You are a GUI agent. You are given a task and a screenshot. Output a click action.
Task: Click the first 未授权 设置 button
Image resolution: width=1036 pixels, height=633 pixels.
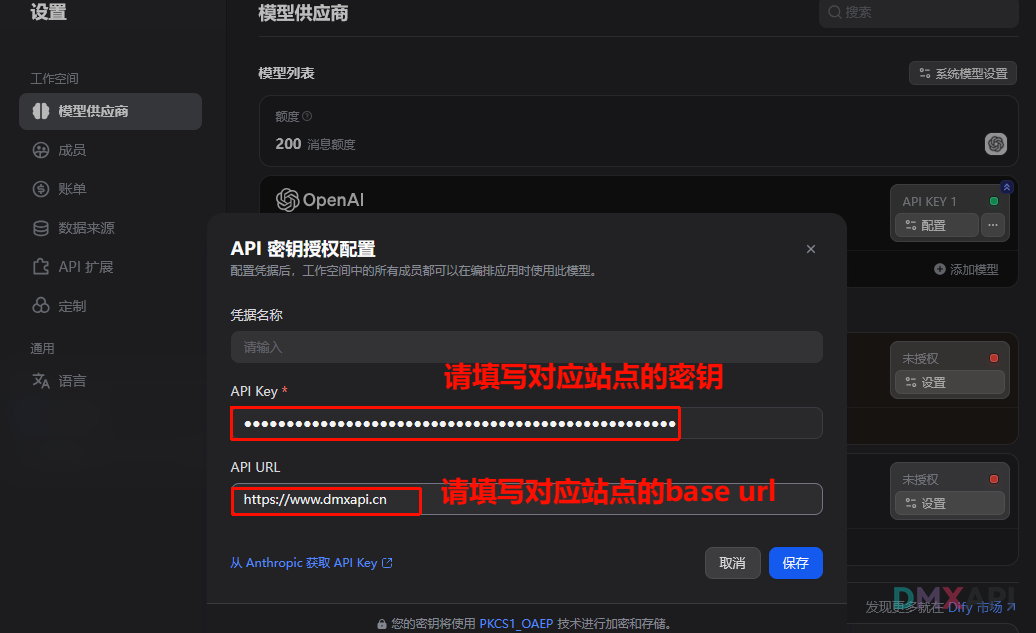click(949, 383)
